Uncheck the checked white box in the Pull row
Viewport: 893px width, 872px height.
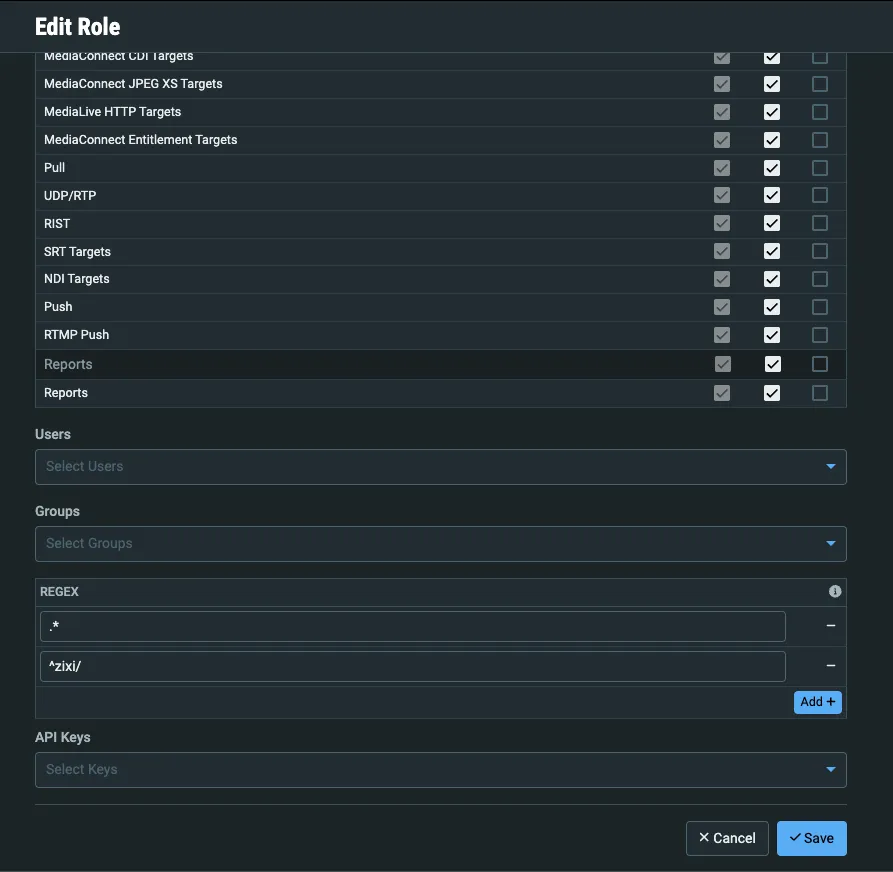tap(772, 168)
